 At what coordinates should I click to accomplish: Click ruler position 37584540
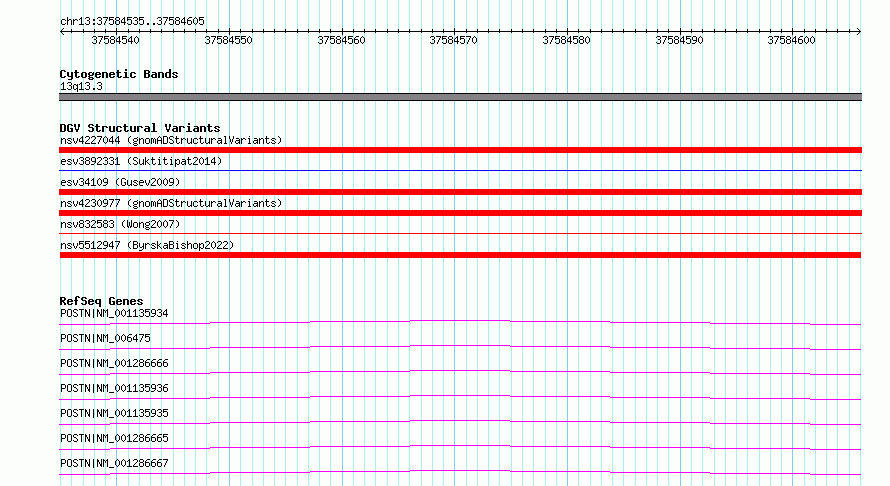(115, 40)
